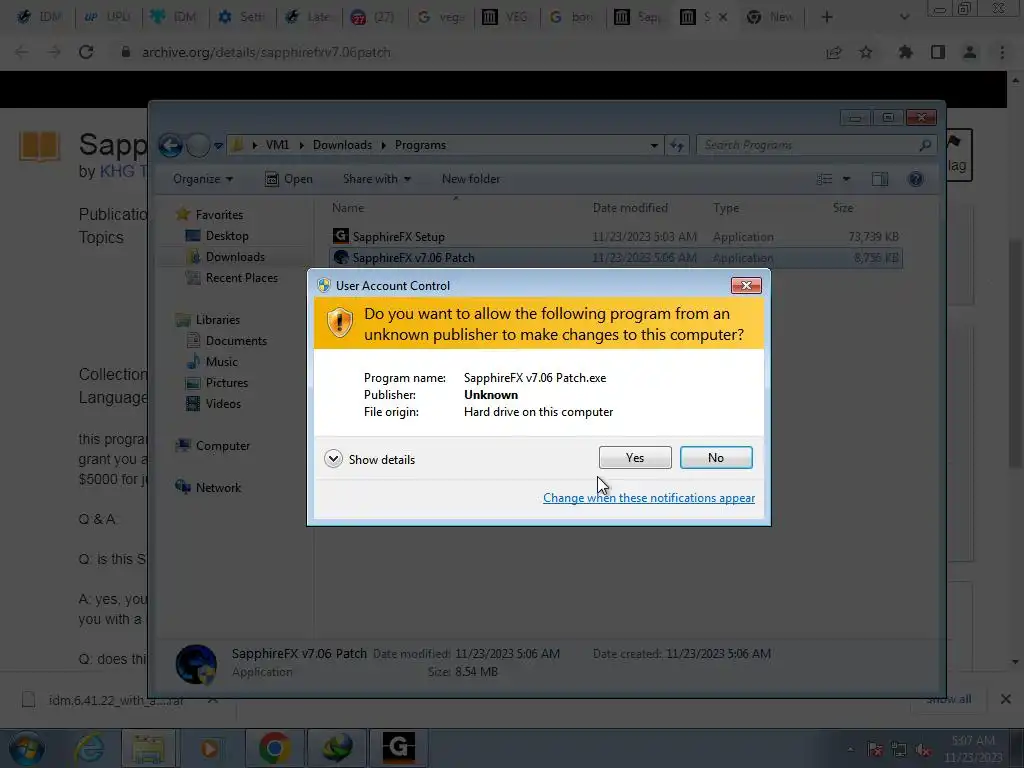Viewport: 1024px width, 768px height.
Task: Open Change when these notifications appear link
Action: 648,498
